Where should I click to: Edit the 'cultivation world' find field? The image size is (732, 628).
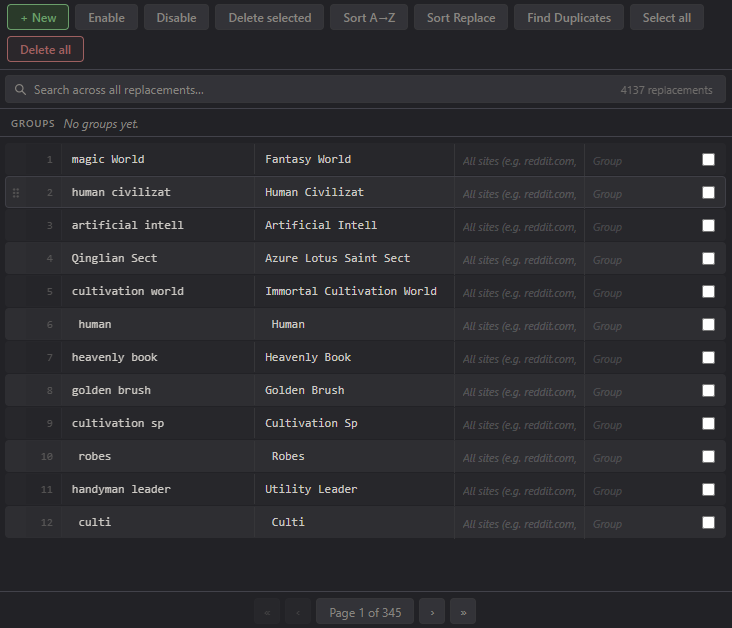tap(158, 291)
